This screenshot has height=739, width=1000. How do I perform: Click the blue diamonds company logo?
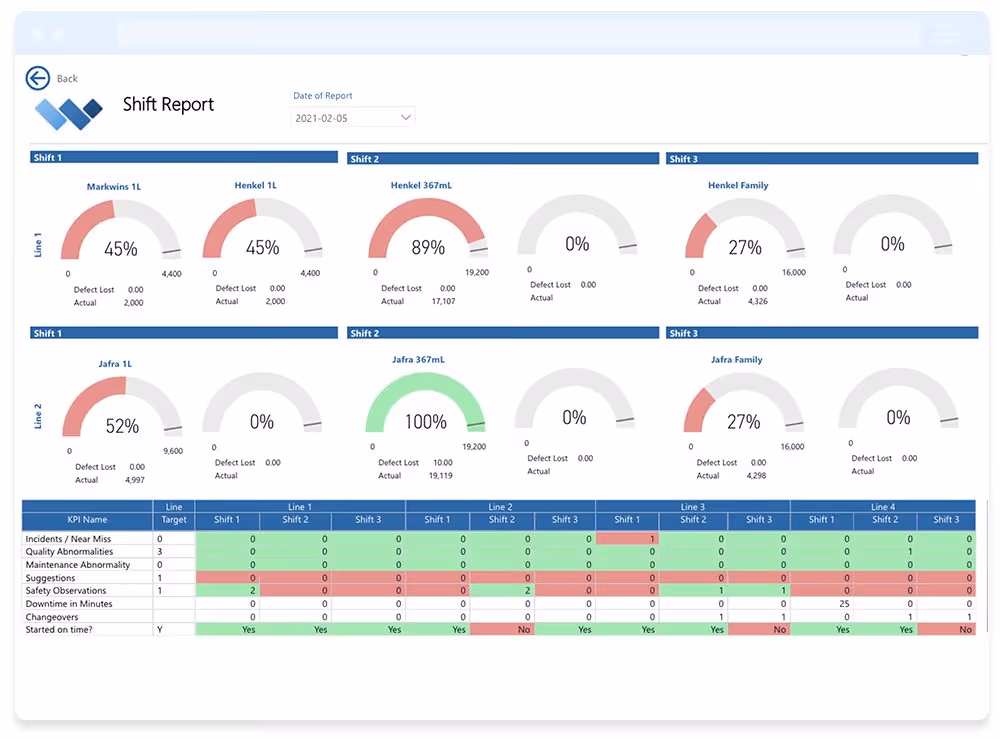[69, 114]
